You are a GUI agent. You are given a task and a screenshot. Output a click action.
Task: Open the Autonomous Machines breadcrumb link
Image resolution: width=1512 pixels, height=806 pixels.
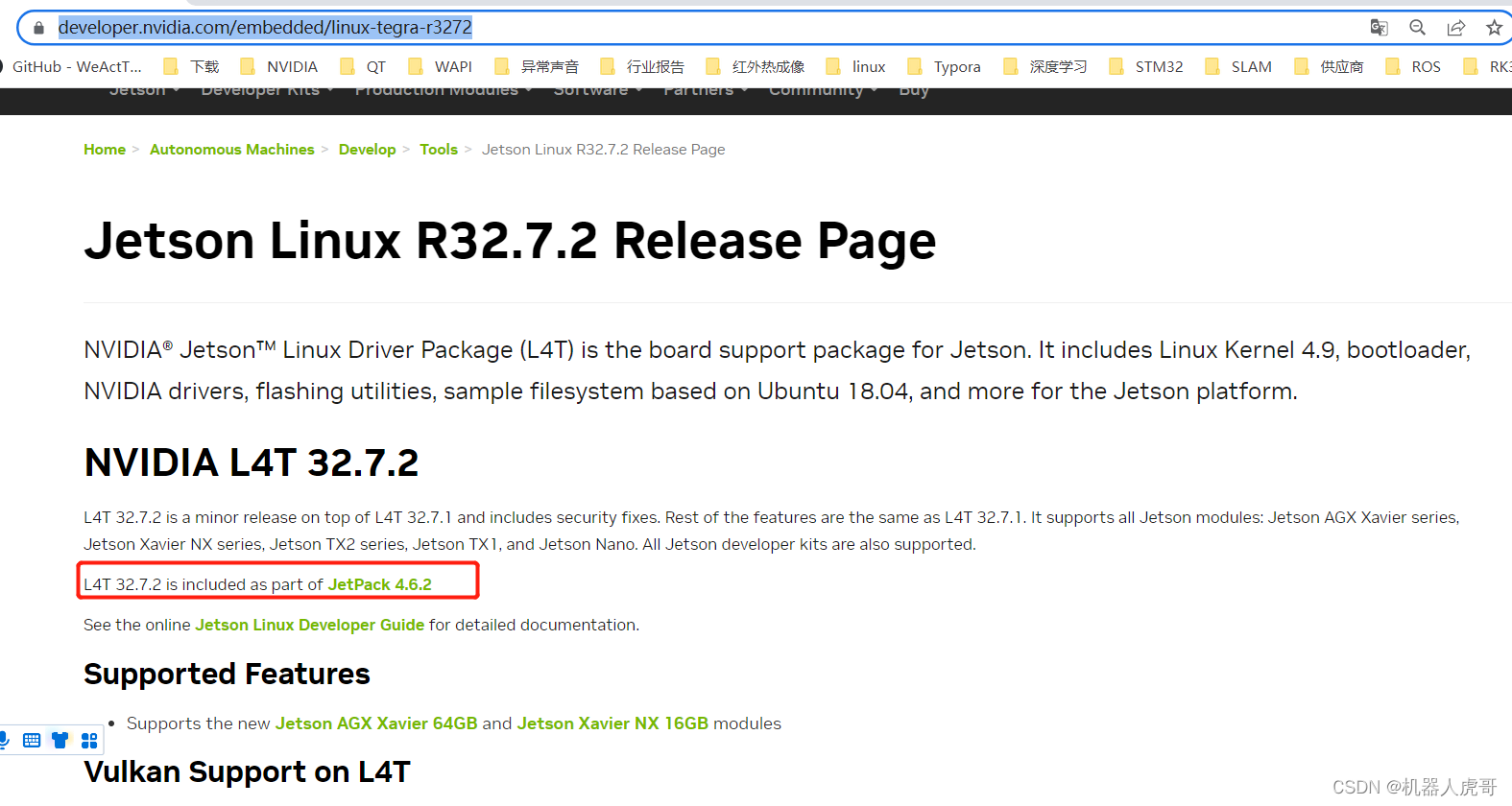pos(231,150)
